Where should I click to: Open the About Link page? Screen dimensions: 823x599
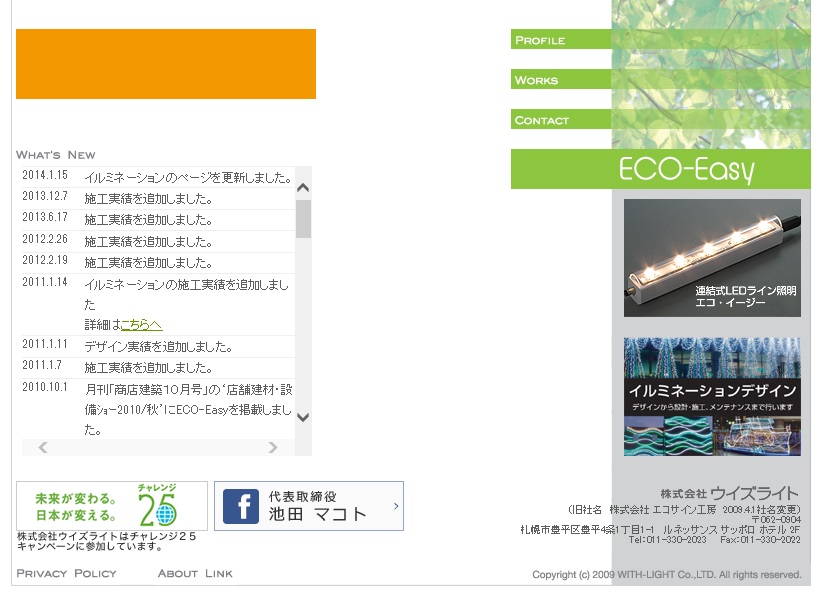(x=195, y=573)
